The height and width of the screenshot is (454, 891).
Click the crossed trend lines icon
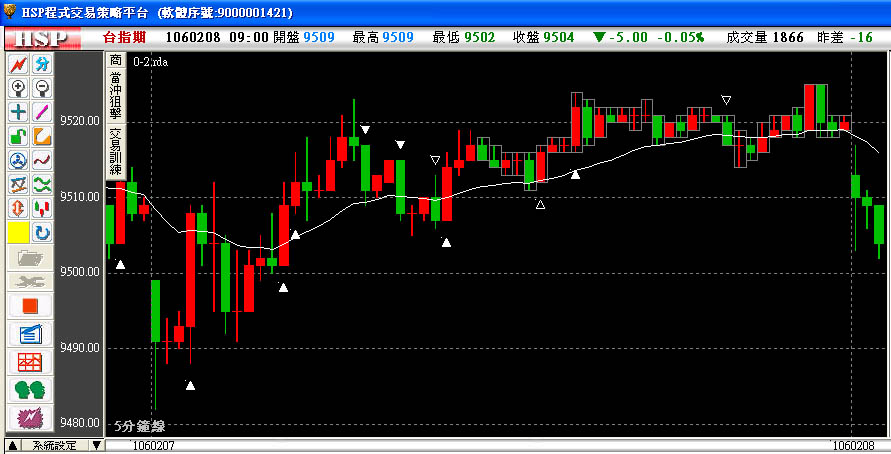[x=19, y=185]
